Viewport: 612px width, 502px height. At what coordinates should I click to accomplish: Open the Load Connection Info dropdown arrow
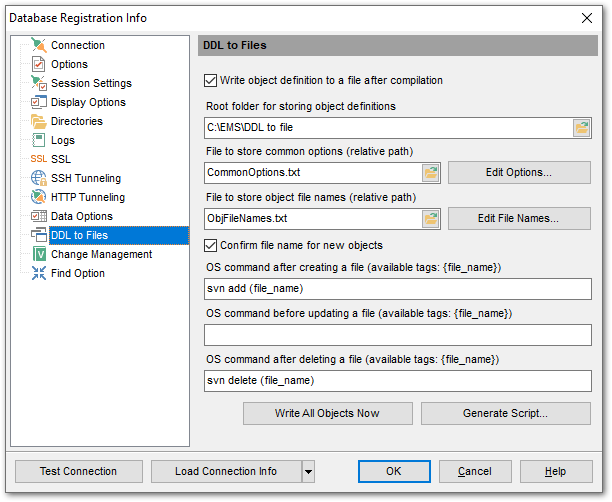pos(308,472)
